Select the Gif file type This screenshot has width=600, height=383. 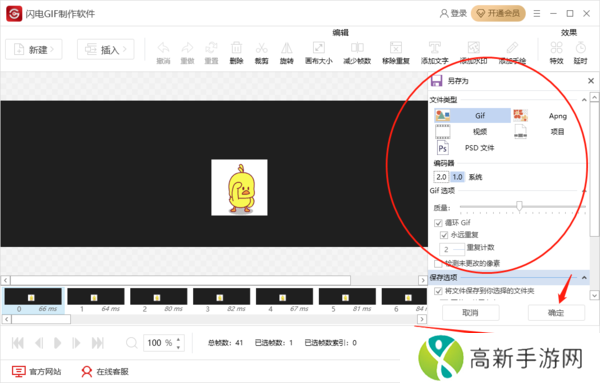(473, 116)
